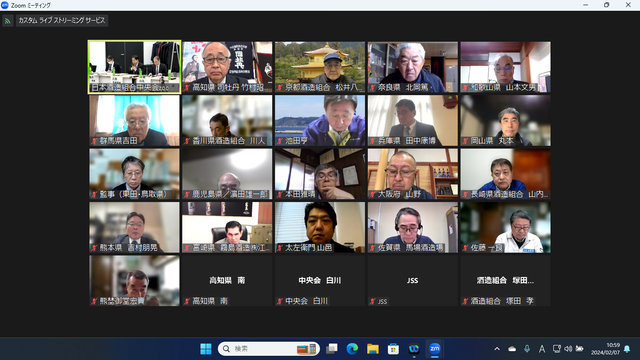Screen dimensions: 640x360
Task: Click muted mic icon on 高知県 司牡丹 tile
Action: 187,88
